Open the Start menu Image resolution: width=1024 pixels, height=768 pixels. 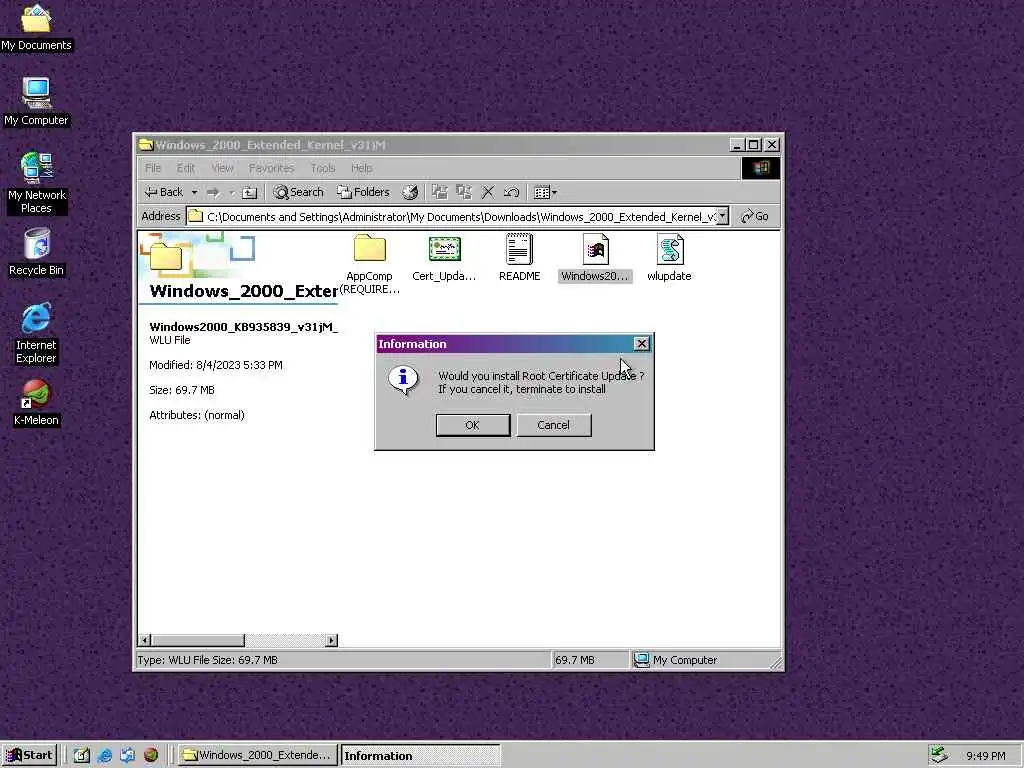pyautogui.click(x=29, y=755)
